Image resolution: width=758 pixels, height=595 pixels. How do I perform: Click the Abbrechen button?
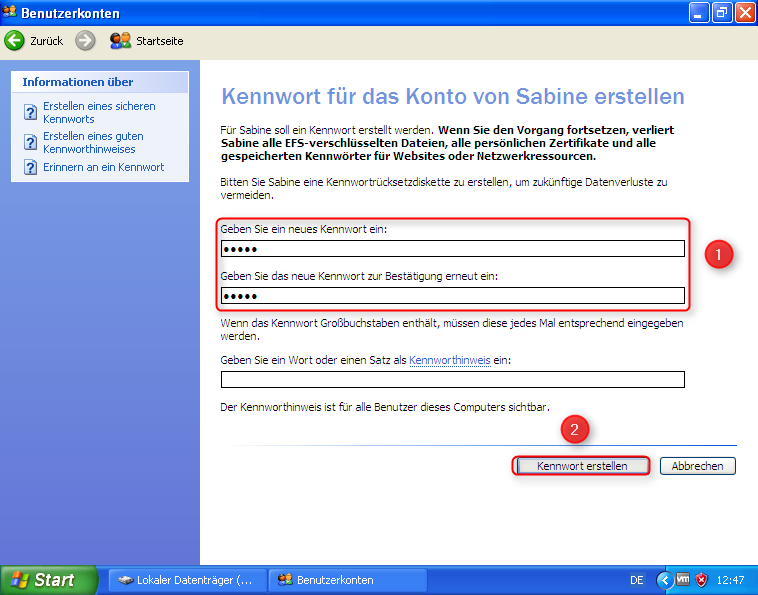[698, 466]
